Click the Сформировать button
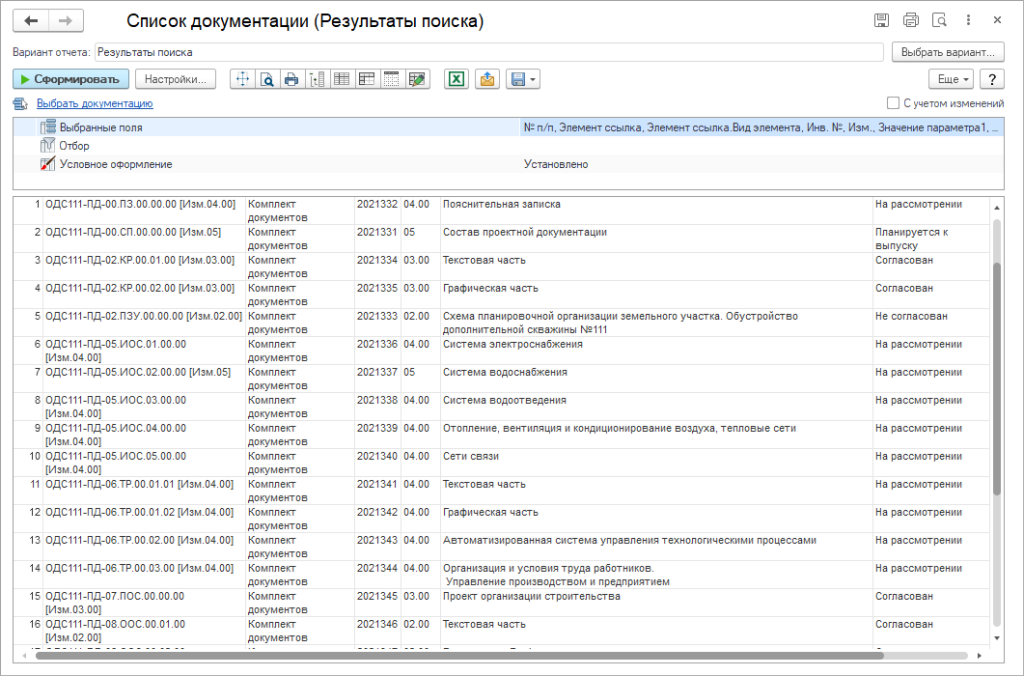This screenshot has height=676, width=1024. [71, 79]
